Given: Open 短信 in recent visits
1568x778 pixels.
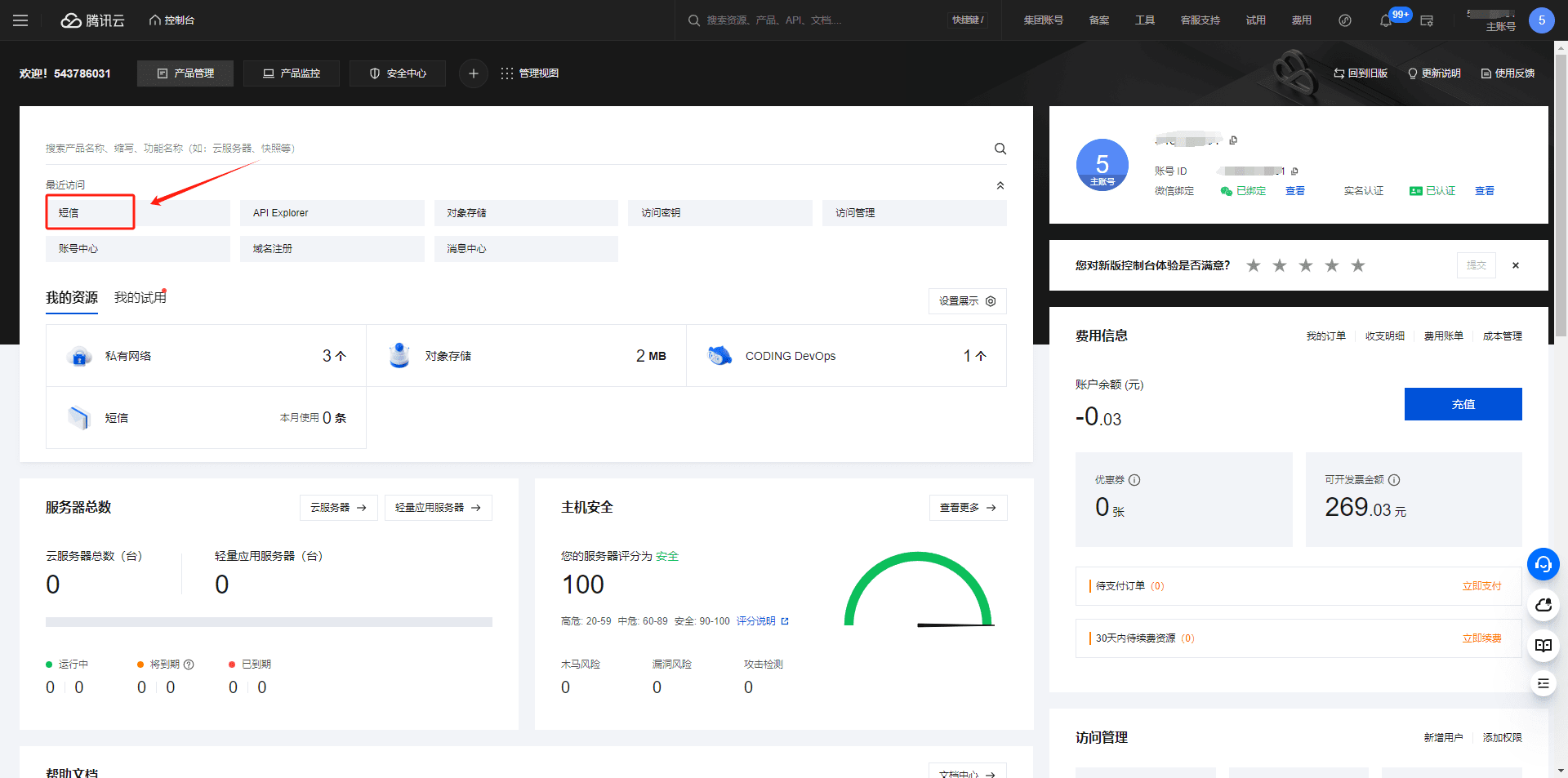Looking at the screenshot, I should 90,213.
